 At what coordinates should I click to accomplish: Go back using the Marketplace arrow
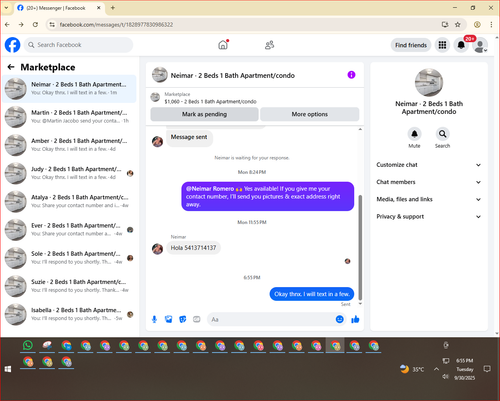(11, 67)
